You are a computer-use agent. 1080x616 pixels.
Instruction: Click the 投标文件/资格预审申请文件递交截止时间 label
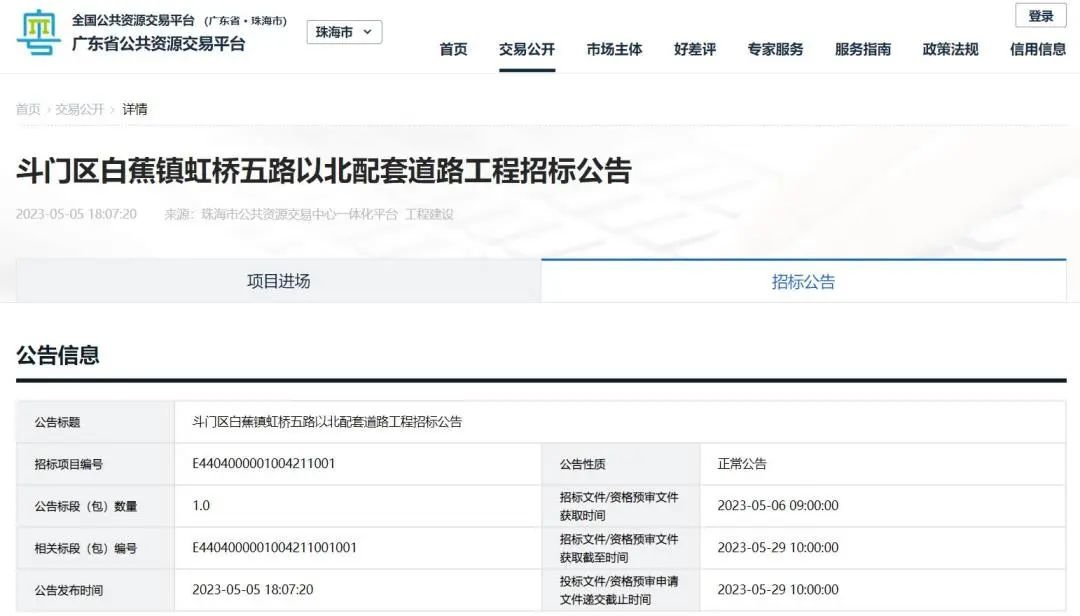tap(619, 591)
